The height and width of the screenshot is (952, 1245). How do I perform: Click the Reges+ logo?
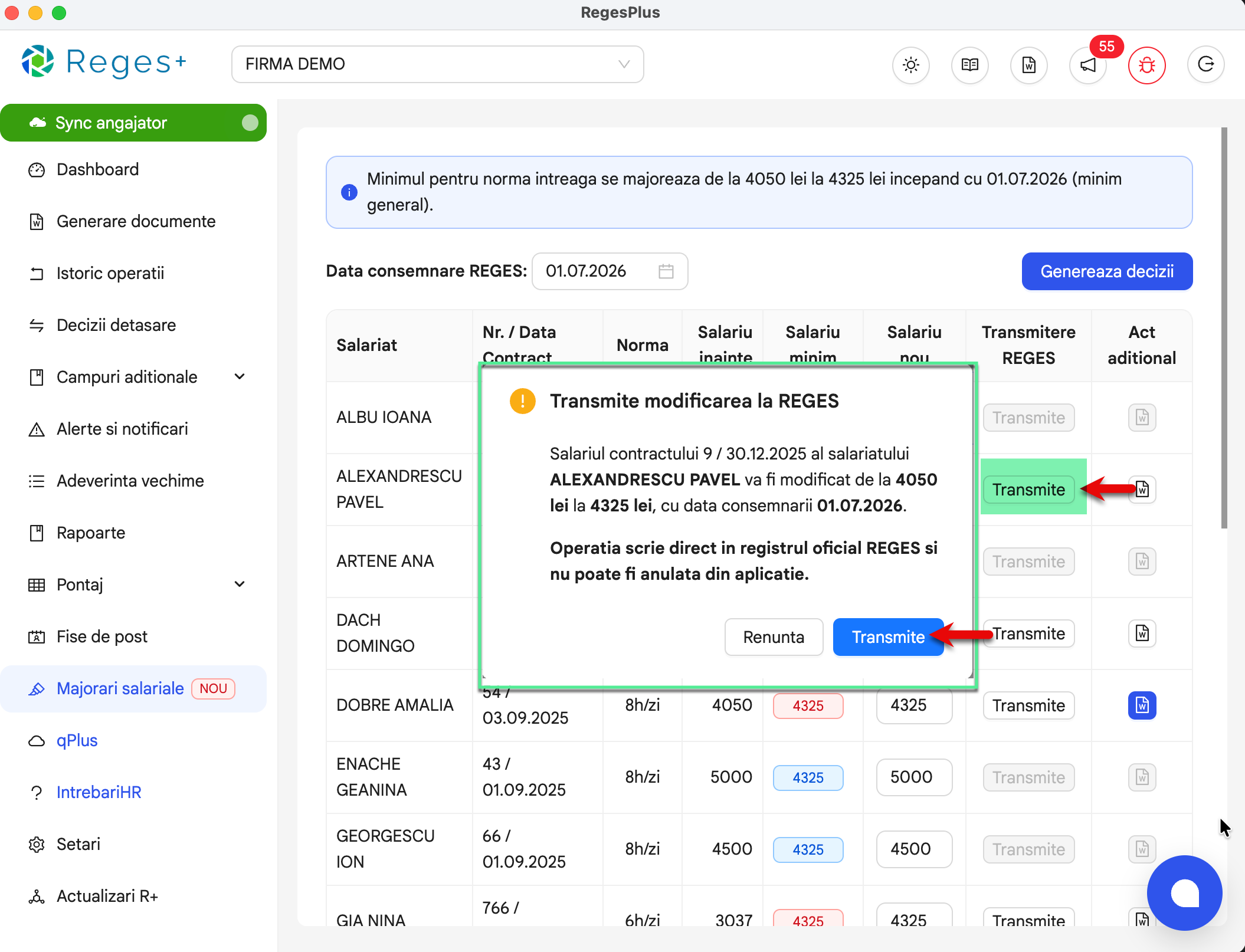[104, 62]
